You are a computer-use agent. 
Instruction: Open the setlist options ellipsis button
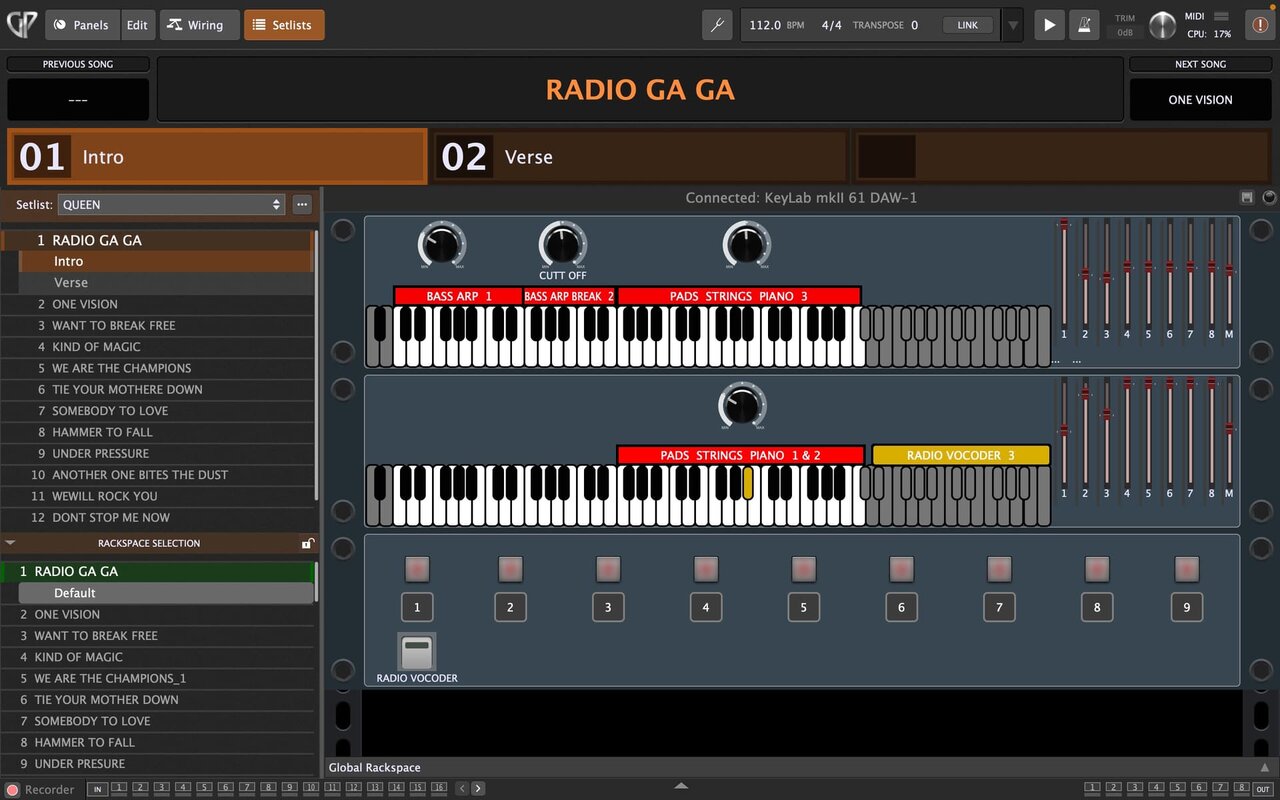pyautogui.click(x=302, y=205)
